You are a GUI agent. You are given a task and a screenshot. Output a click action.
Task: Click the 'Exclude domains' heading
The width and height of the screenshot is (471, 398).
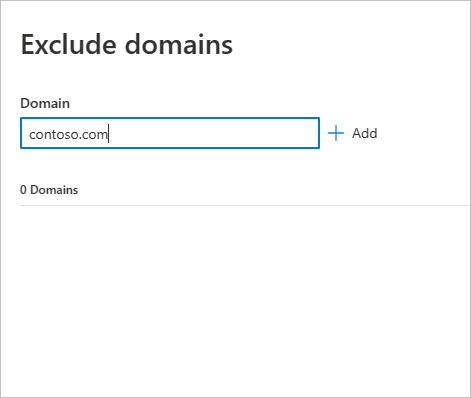coord(127,44)
